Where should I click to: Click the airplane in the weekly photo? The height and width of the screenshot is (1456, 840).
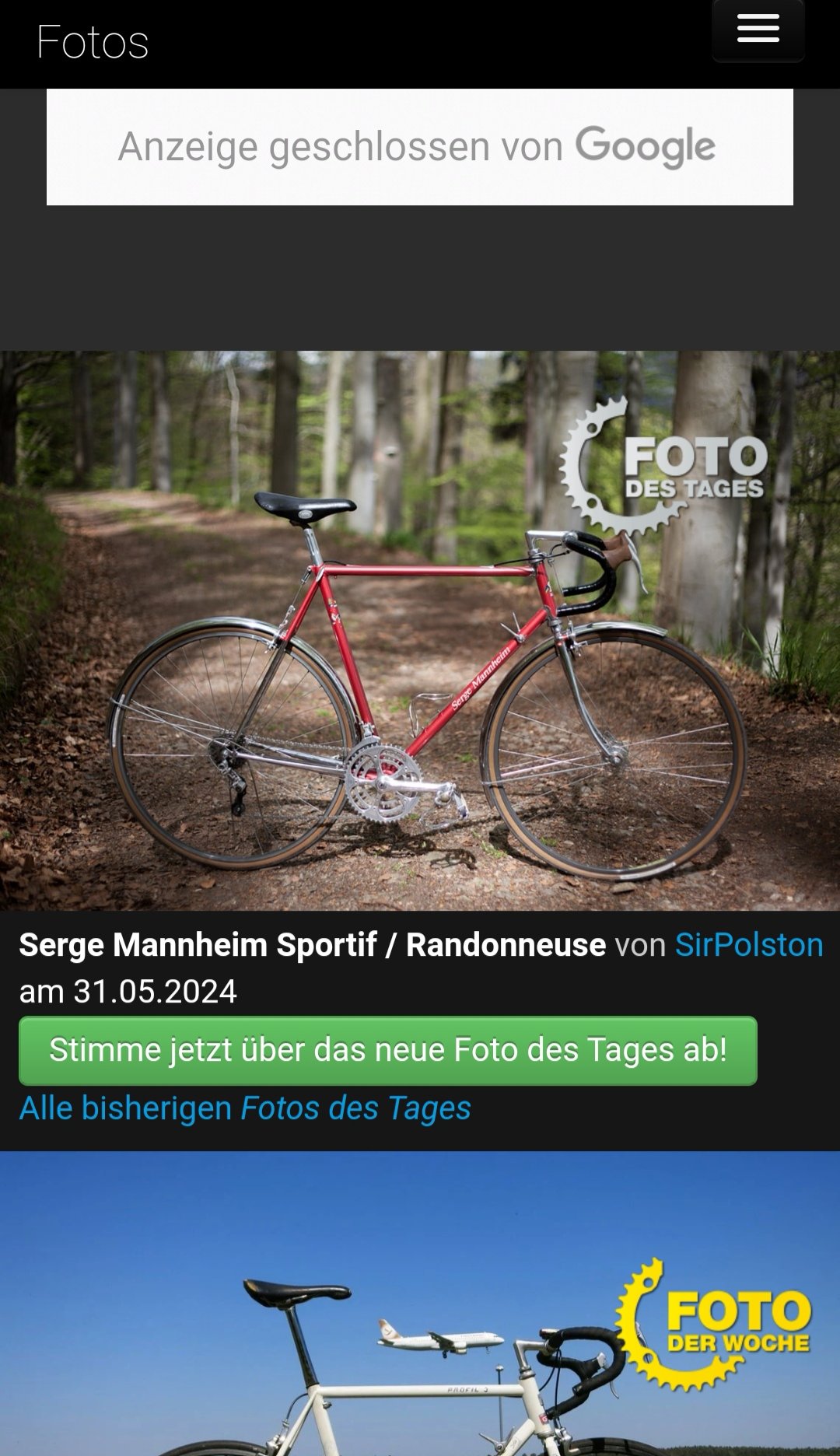click(441, 1338)
